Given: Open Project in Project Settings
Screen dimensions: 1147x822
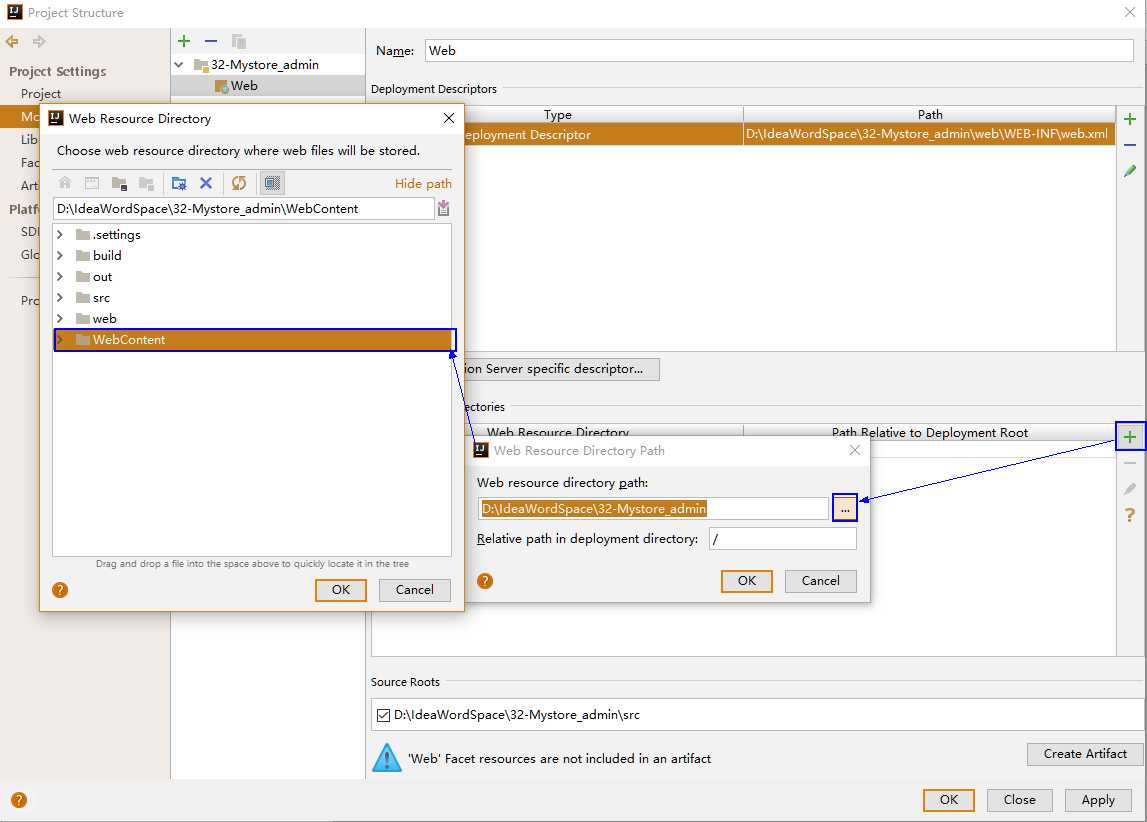Looking at the screenshot, I should click(41, 94).
